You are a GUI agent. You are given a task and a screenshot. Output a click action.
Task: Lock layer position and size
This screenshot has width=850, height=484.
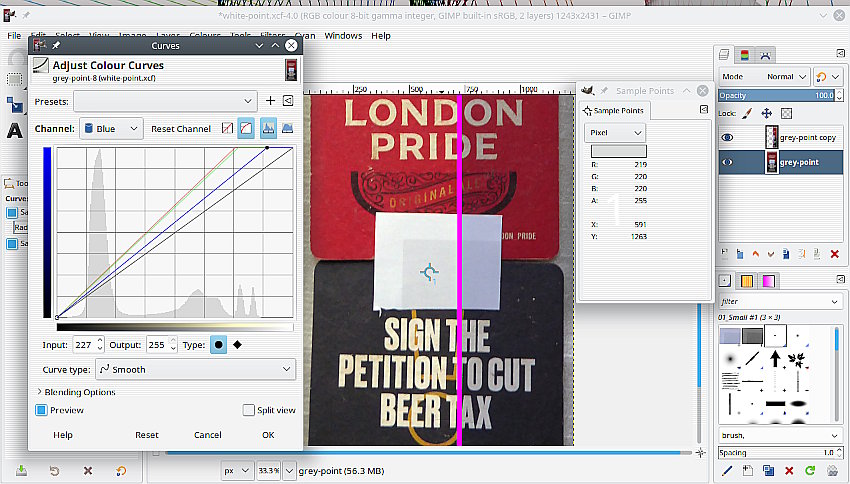point(767,113)
